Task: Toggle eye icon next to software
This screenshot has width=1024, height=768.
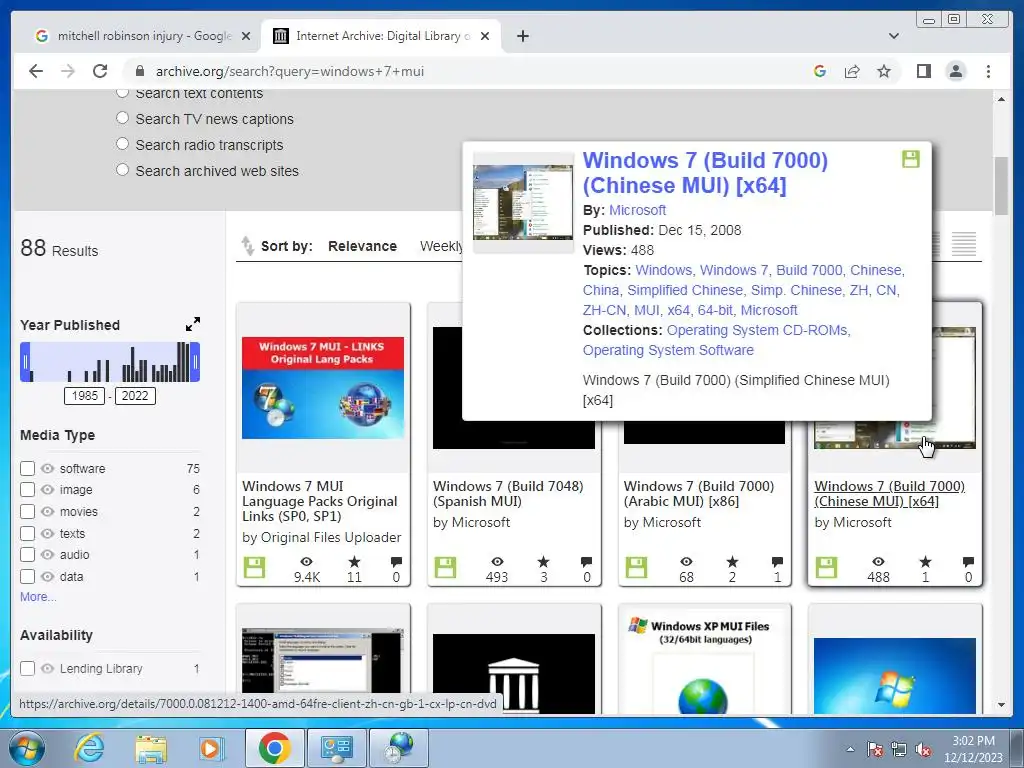Action: pos(47,468)
